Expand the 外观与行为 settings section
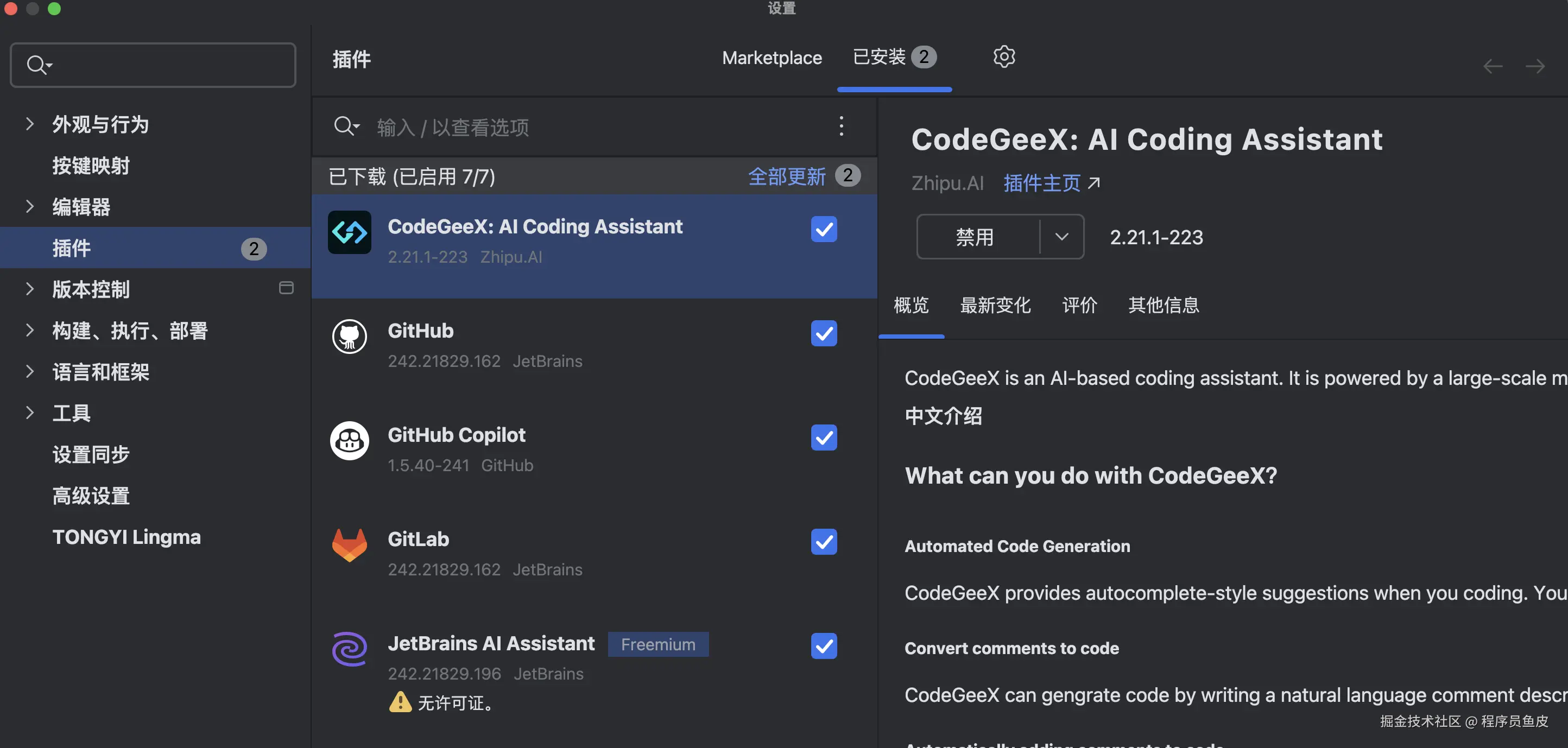Screen dimensions: 1568x748 tap(29, 124)
